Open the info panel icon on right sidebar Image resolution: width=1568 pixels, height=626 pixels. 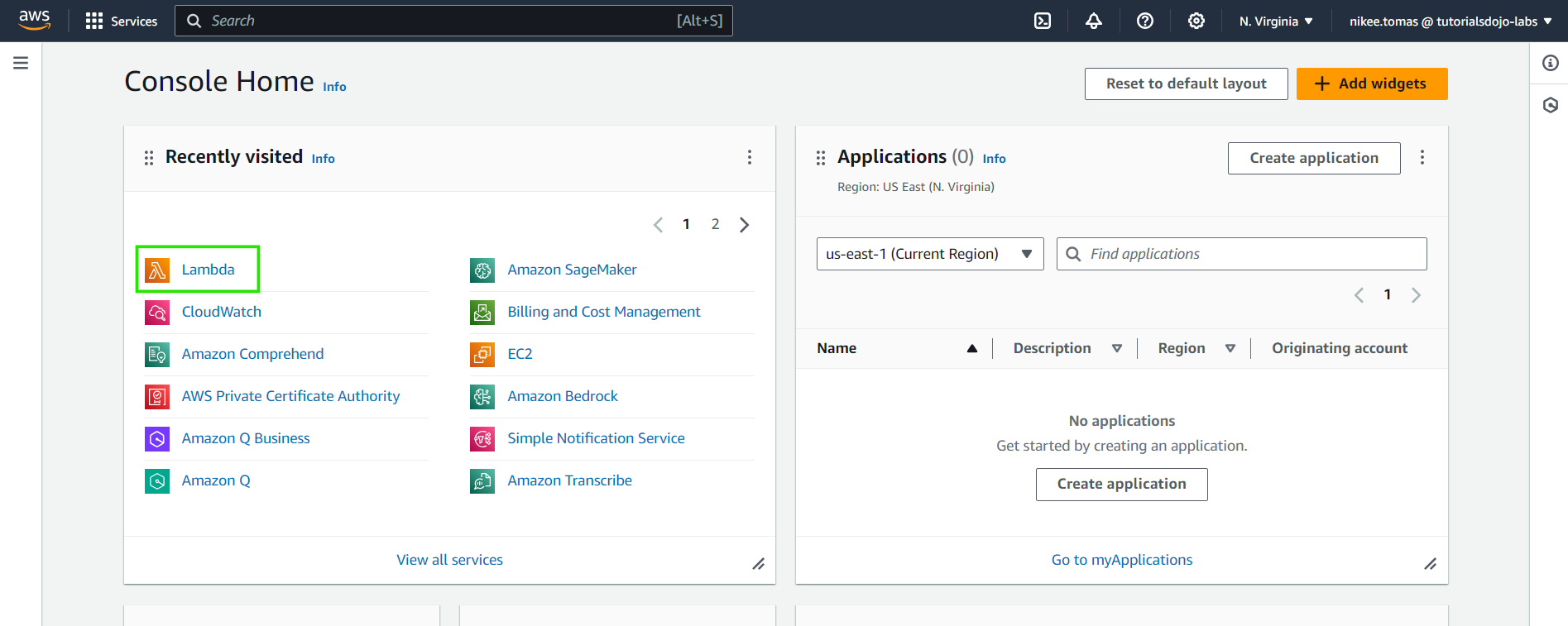pos(1550,63)
